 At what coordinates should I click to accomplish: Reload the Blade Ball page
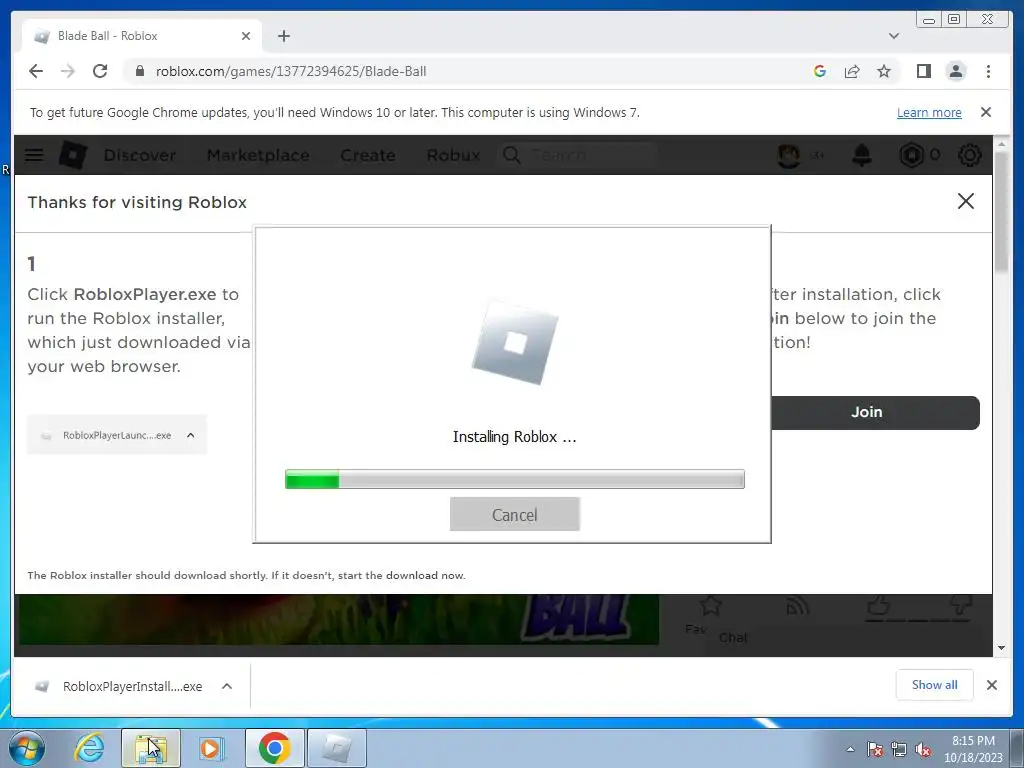click(x=100, y=71)
